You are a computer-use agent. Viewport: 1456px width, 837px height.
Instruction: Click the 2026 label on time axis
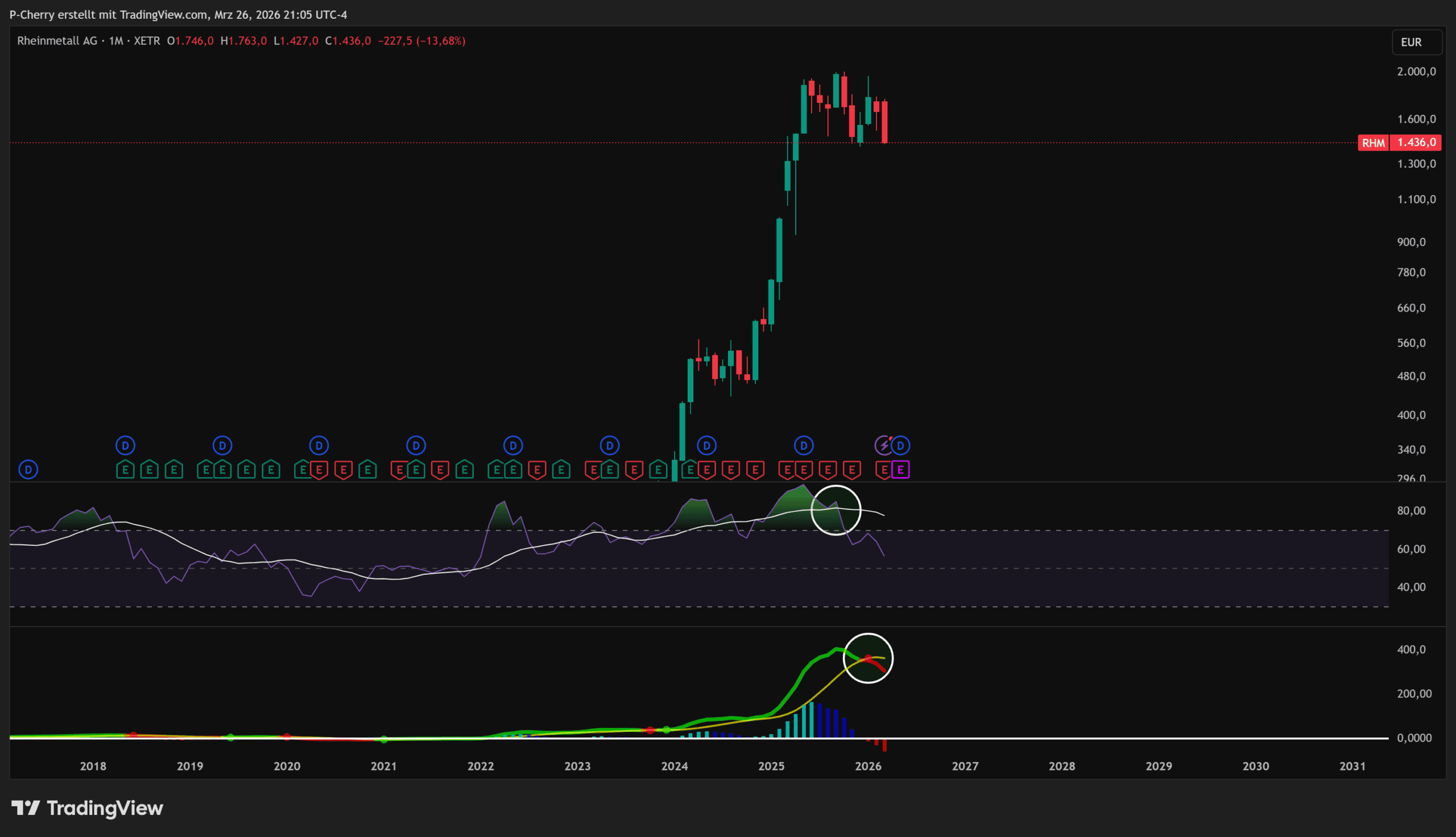pyautogui.click(x=868, y=766)
